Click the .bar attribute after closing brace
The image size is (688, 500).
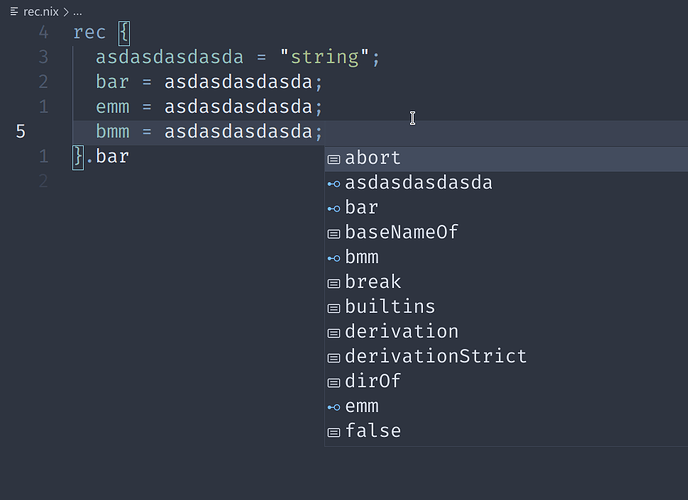pos(108,157)
